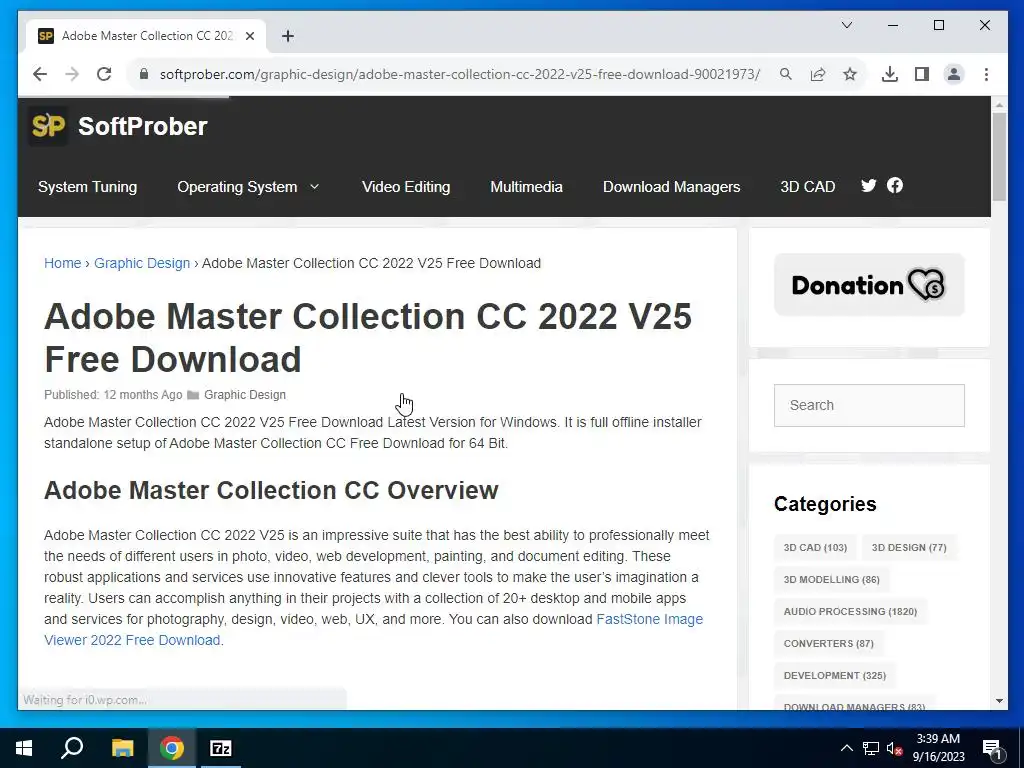Close the Adobe Master Collection tab
The image size is (1024, 768).
pos(249,36)
